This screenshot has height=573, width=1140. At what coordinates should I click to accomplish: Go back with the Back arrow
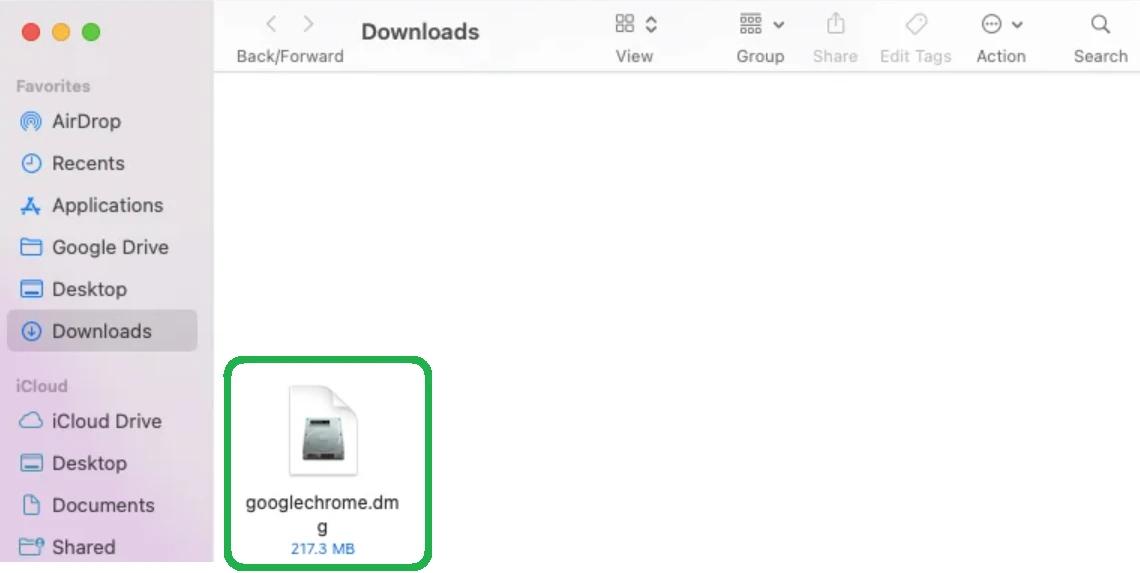pos(271,25)
